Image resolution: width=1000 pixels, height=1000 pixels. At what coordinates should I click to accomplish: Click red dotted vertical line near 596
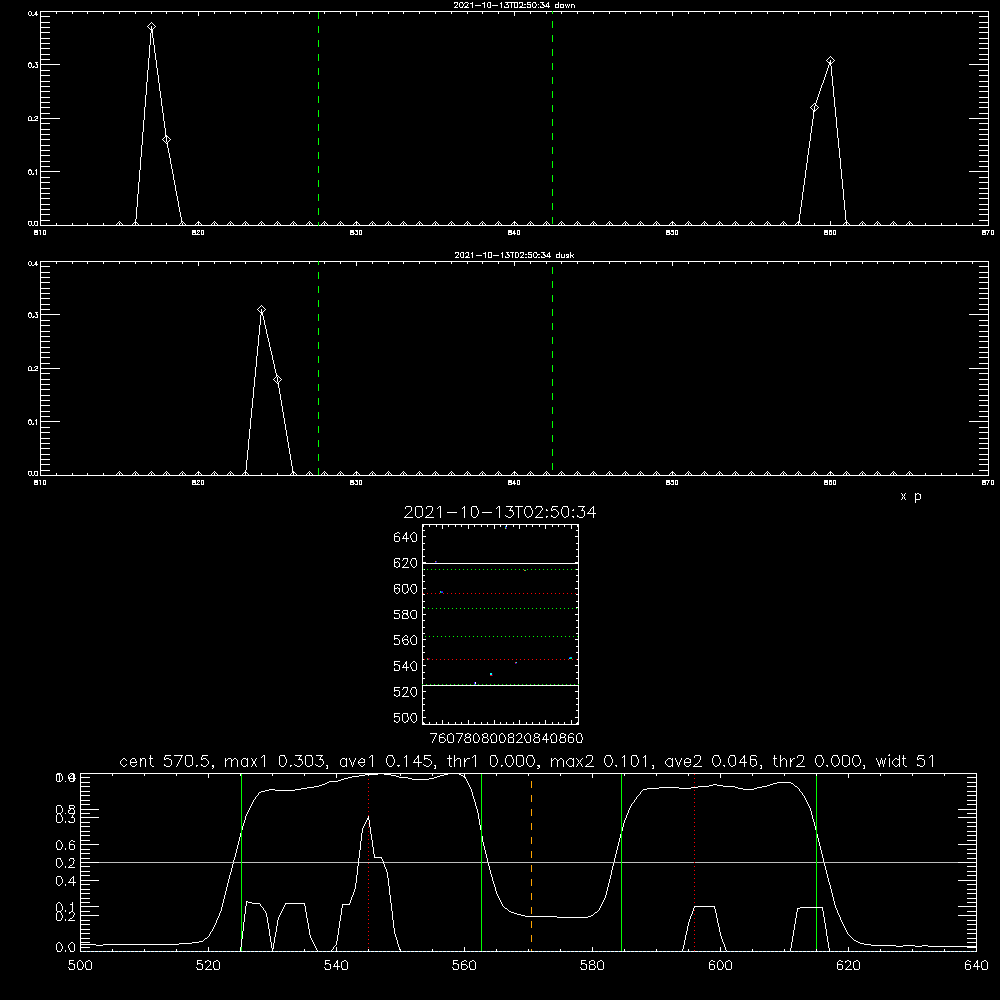(695, 862)
